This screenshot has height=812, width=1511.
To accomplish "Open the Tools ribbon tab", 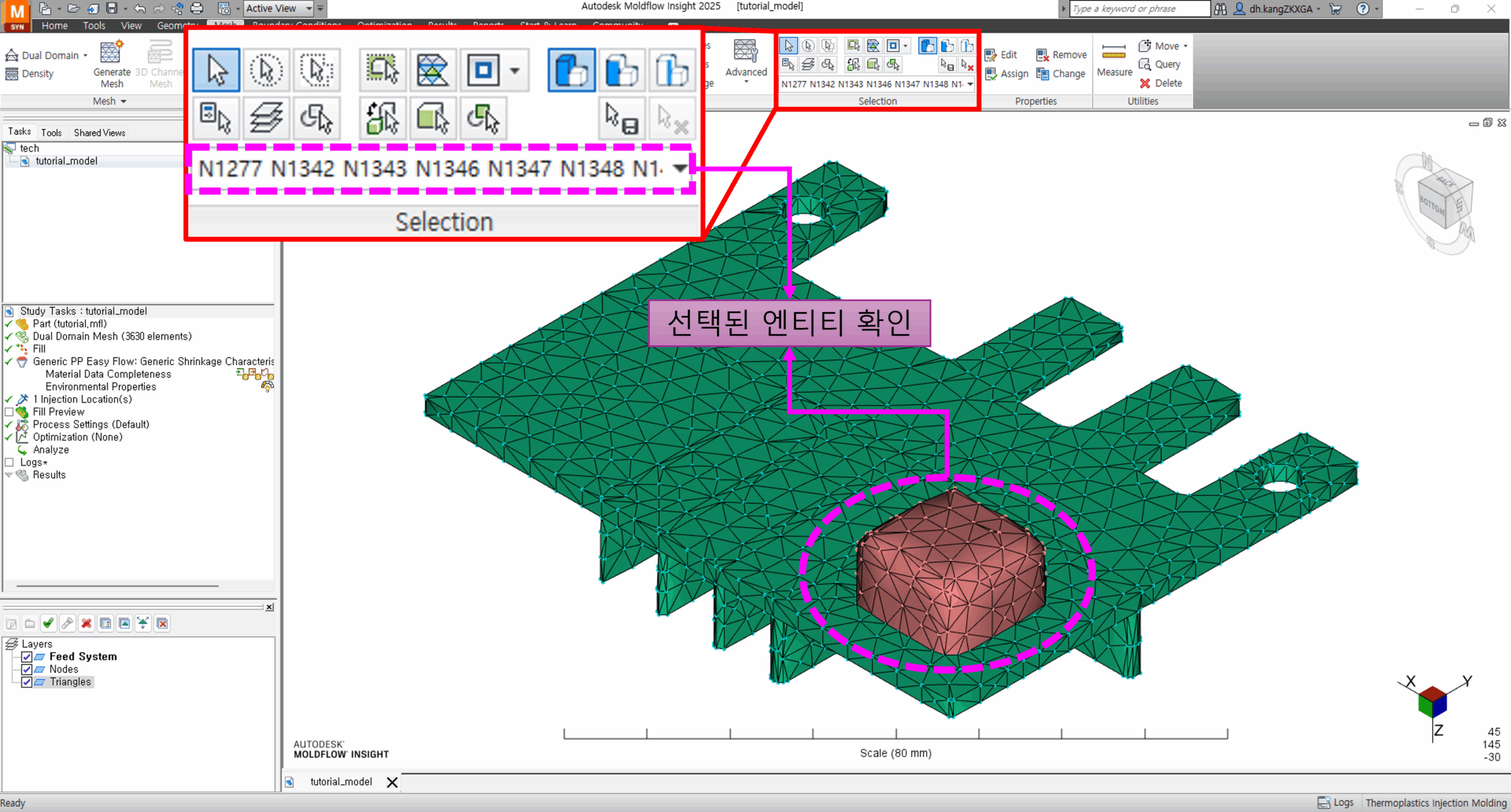I will [x=94, y=25].
